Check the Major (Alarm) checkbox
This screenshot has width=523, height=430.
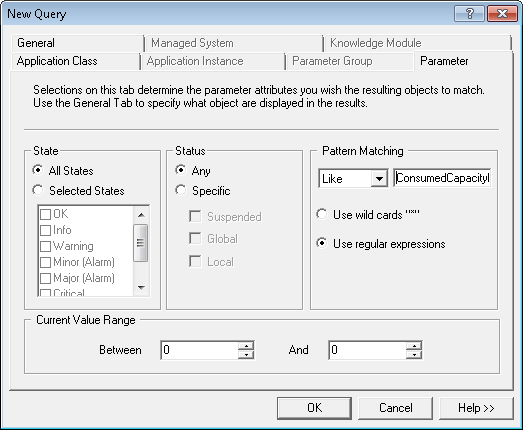45,278
